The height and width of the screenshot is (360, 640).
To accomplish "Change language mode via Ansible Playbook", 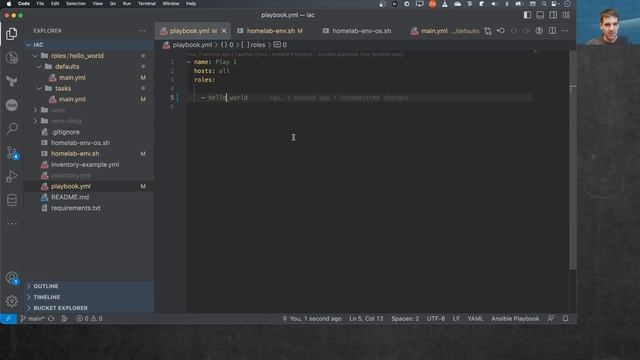I will coord(515,319).
